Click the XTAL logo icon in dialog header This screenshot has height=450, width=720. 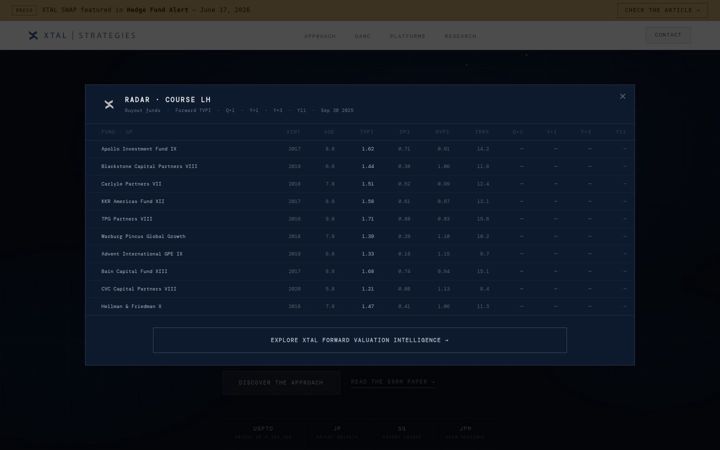tap(109, 105)
